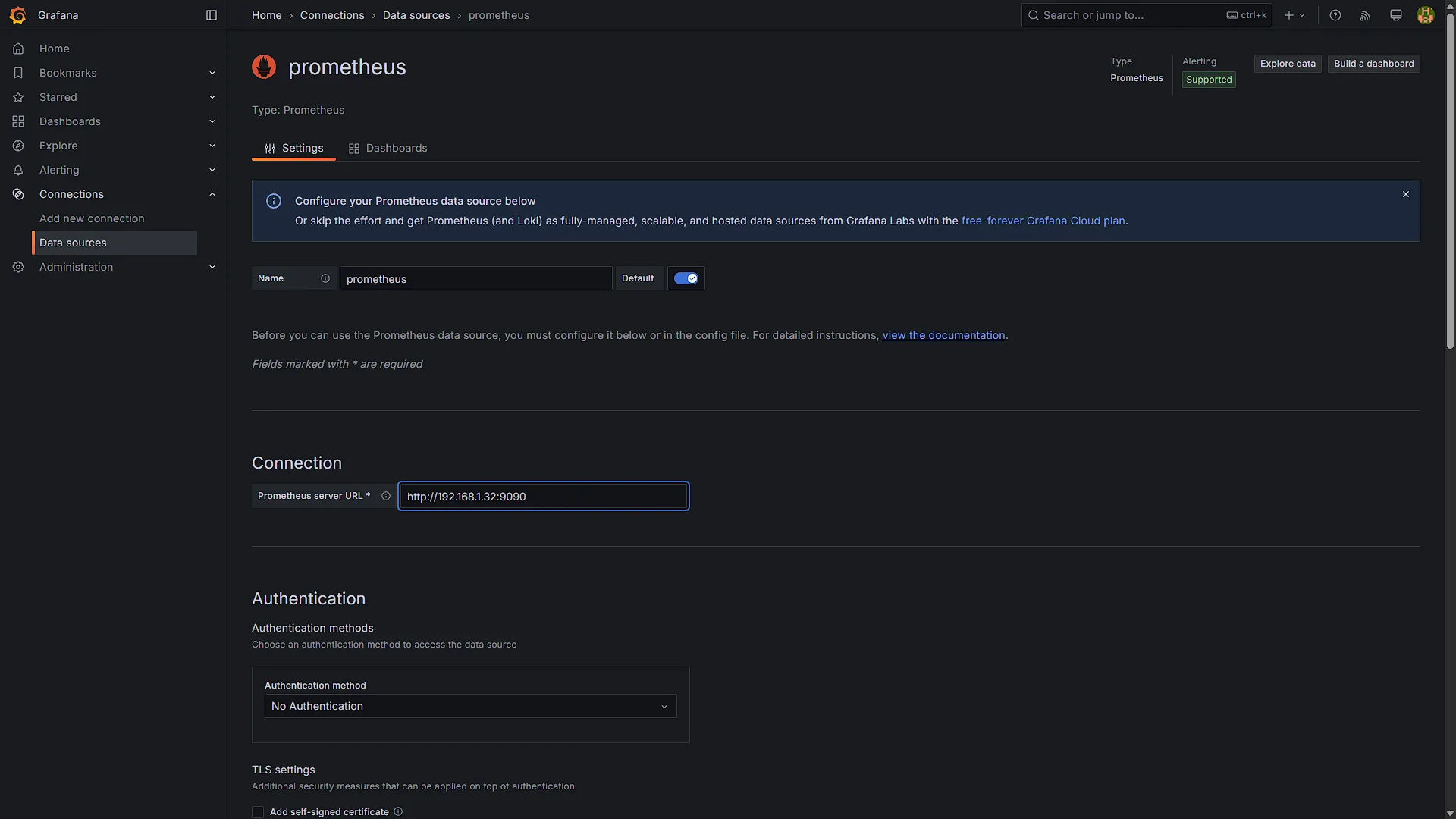
Task: Open free-forever Grafana Cloud plan link
Action: [1043, 221]
